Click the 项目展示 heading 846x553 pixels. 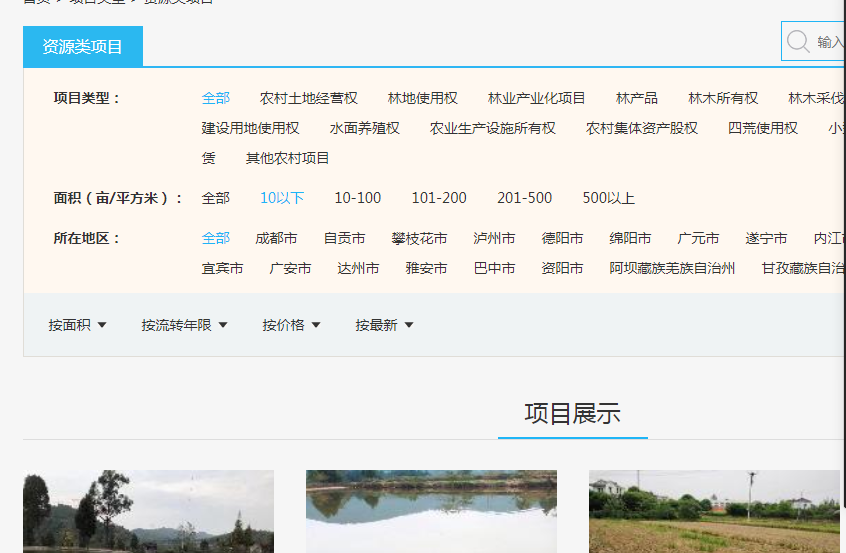tap(572, 414)
